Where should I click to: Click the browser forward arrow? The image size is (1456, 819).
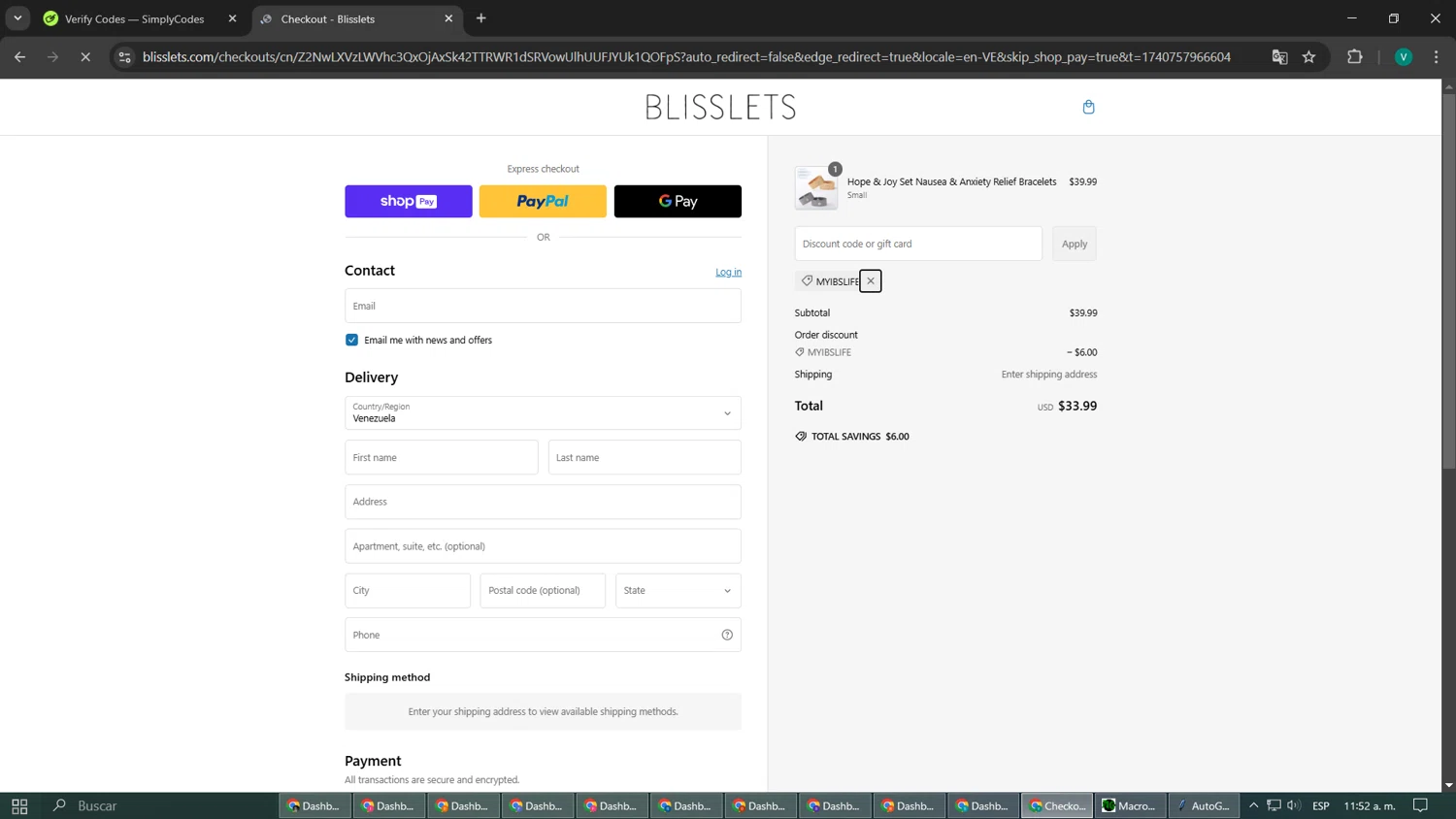coord(52,57)
